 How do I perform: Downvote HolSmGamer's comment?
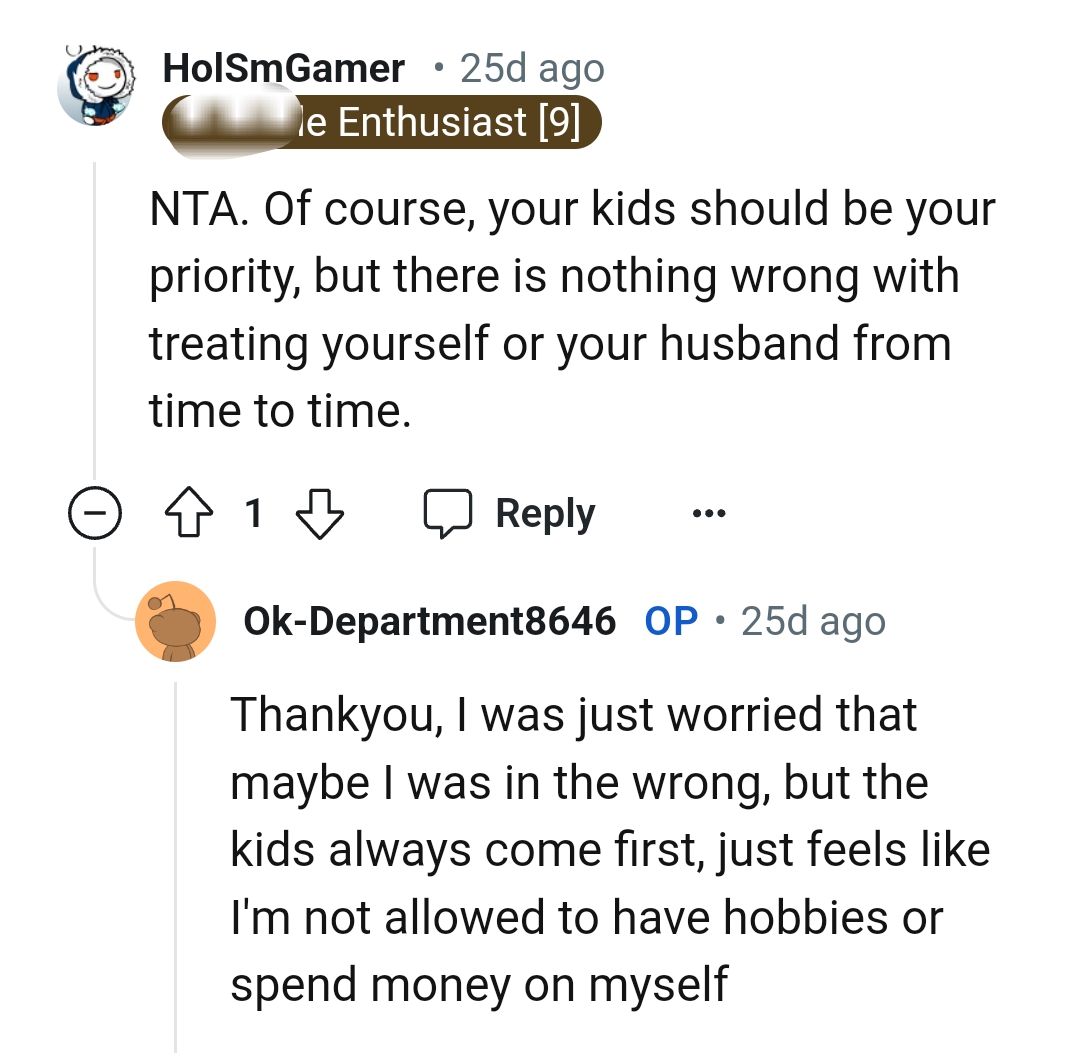pyautogui.click(x=319, y=515)
